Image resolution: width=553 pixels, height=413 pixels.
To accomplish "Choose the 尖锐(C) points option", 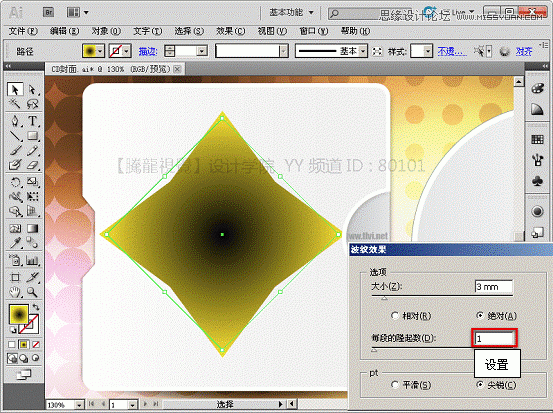I will [480, 385].
